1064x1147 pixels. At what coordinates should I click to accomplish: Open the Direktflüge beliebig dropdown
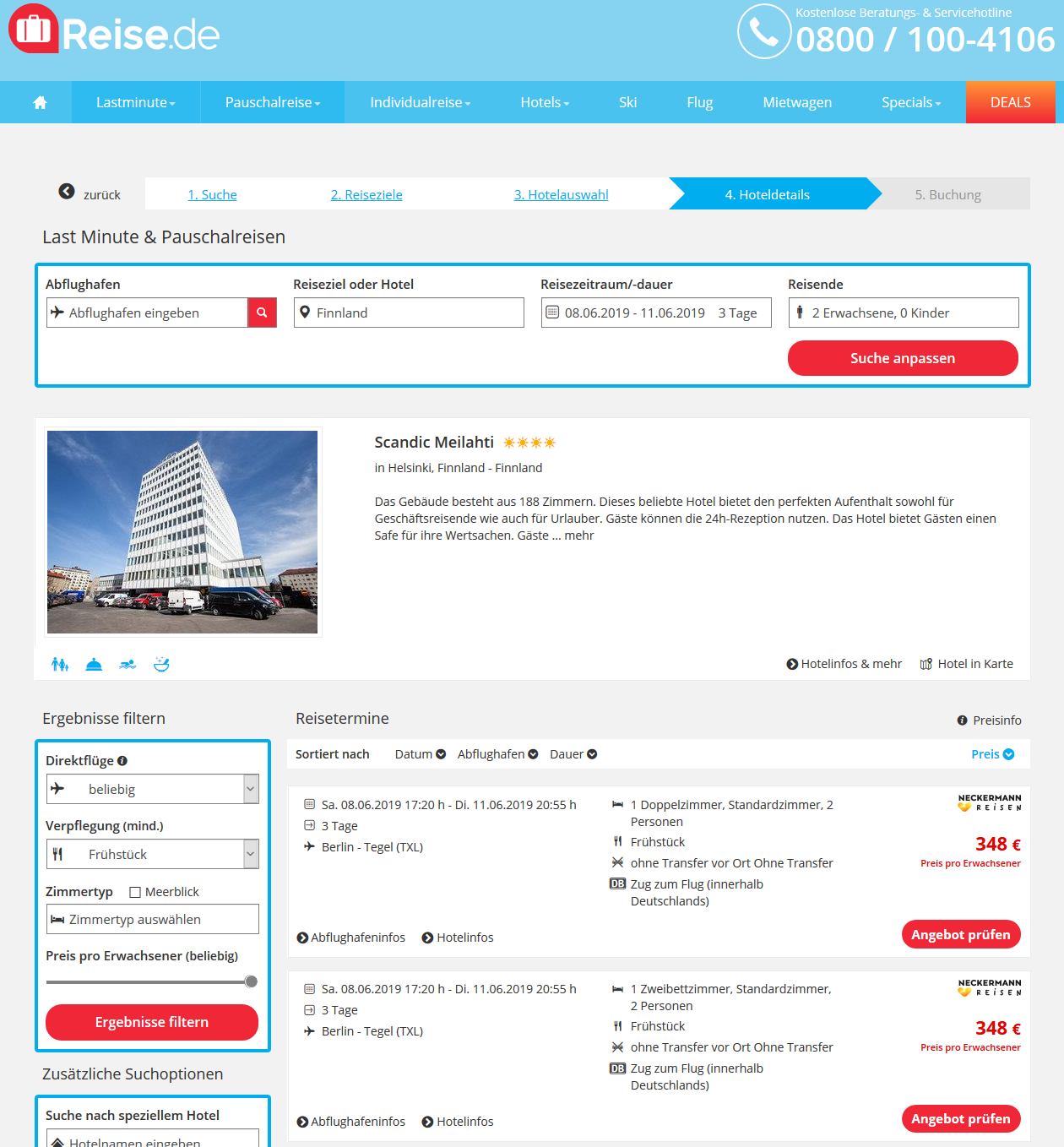coord(153,789)
